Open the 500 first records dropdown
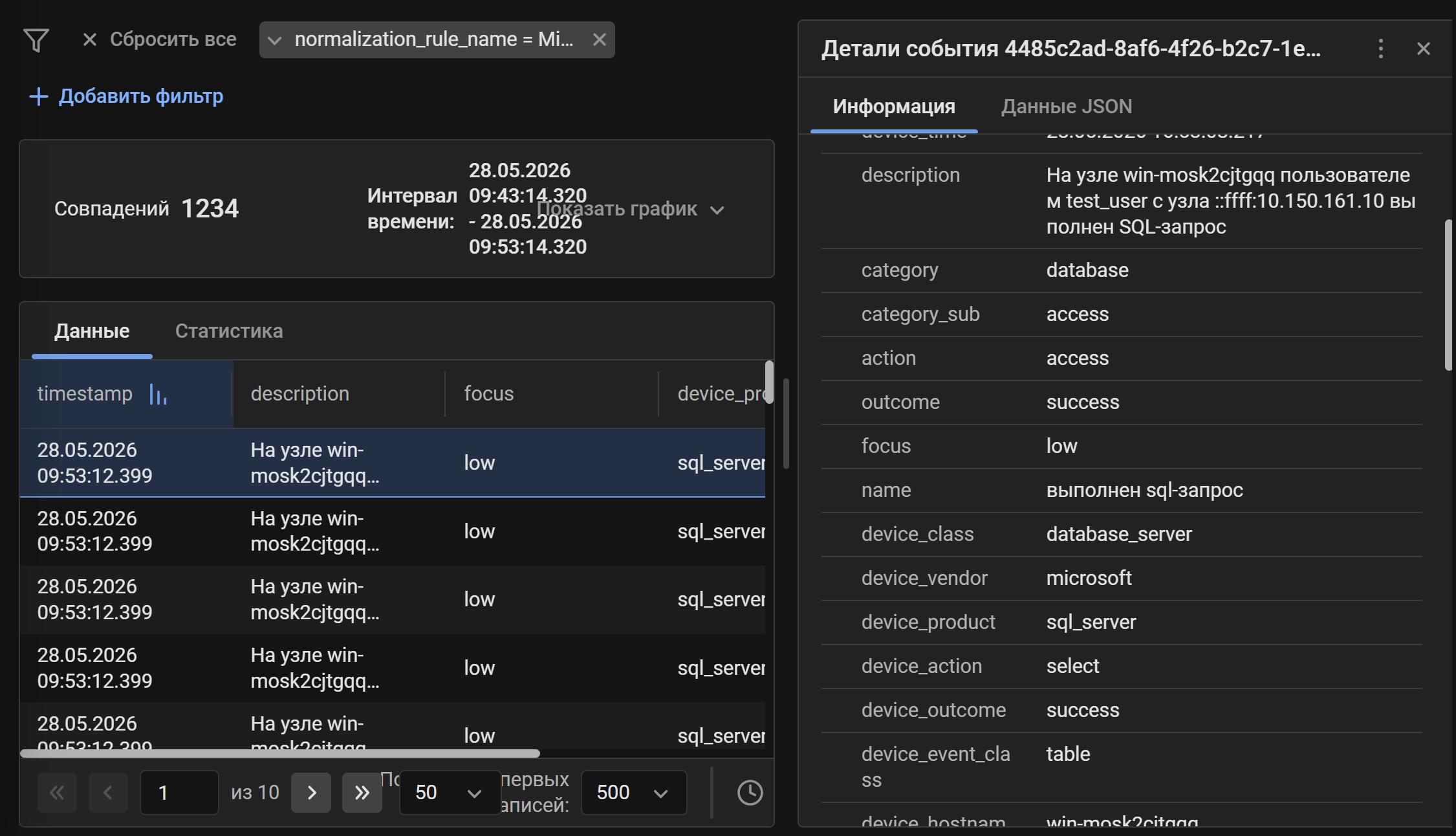Screen dimensions: 1456x836 click(634, 793)
